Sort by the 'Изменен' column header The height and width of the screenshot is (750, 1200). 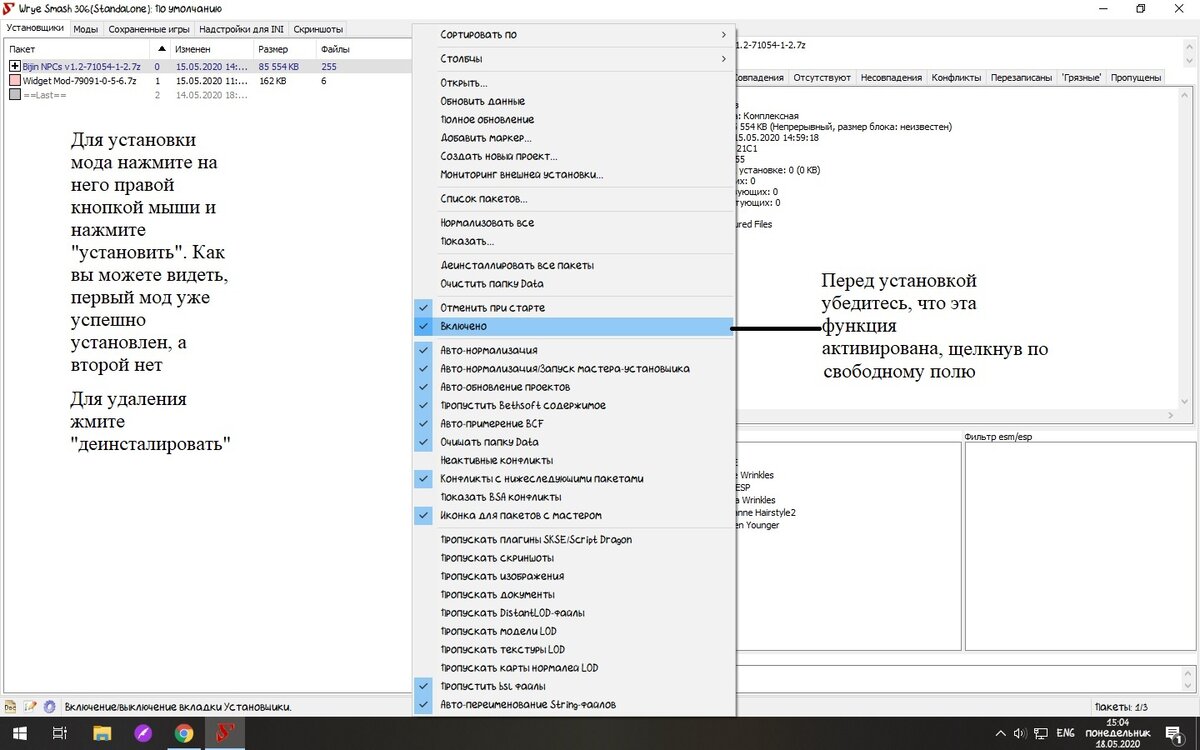click(212, 49)
